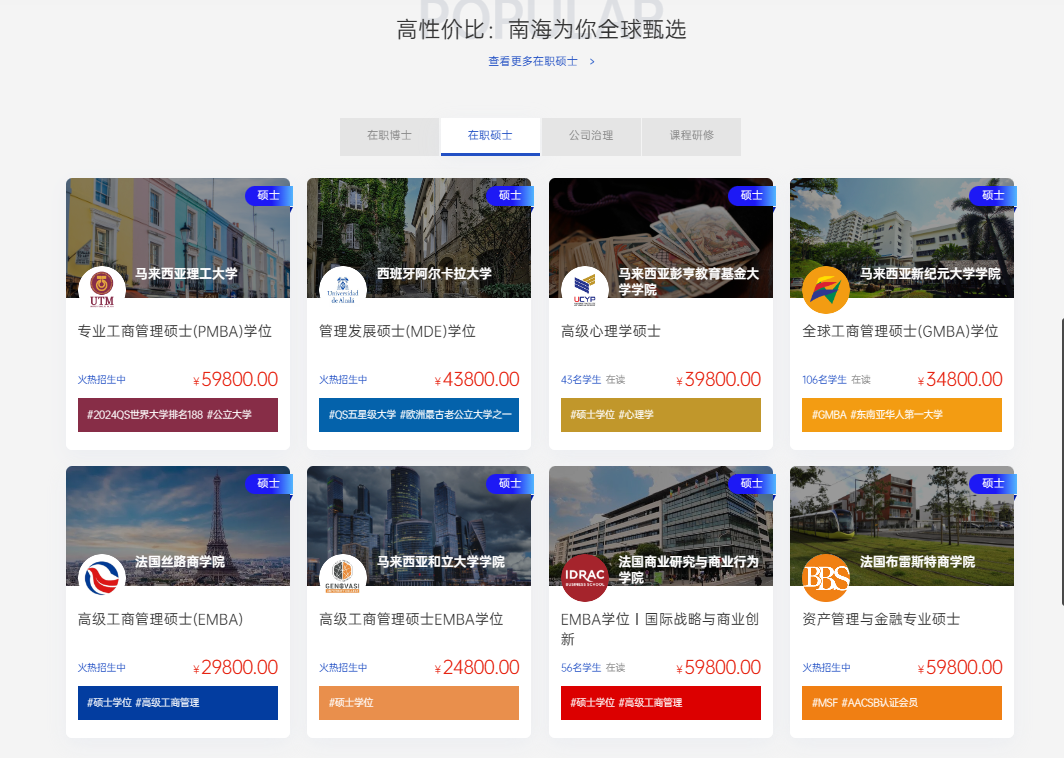Click the 硕士 badge on 西班牙阿尔卡拉大学 card
1064x758 pixels.
point(510,195)
